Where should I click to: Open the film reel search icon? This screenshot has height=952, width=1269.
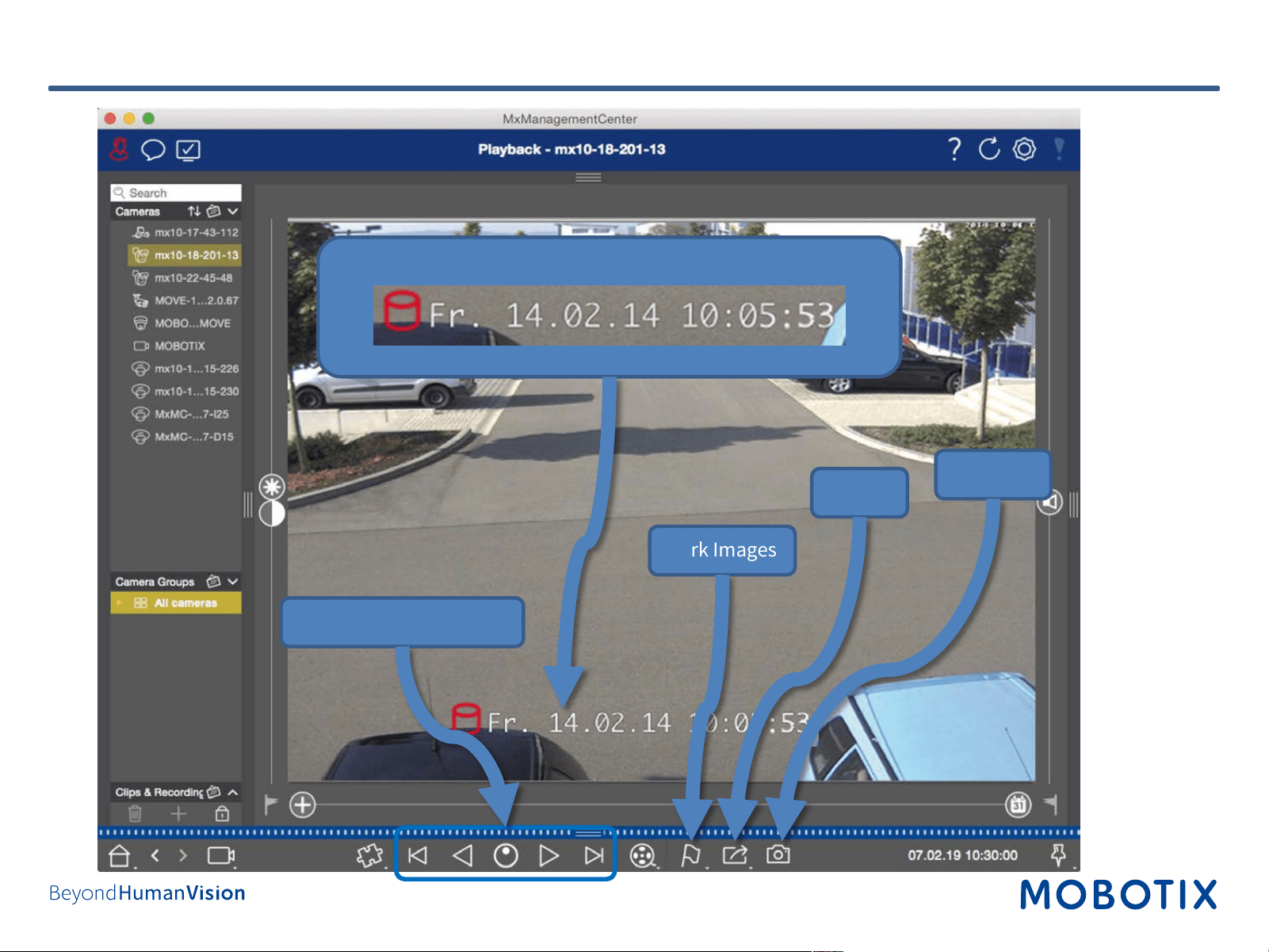tap(643, 856)
